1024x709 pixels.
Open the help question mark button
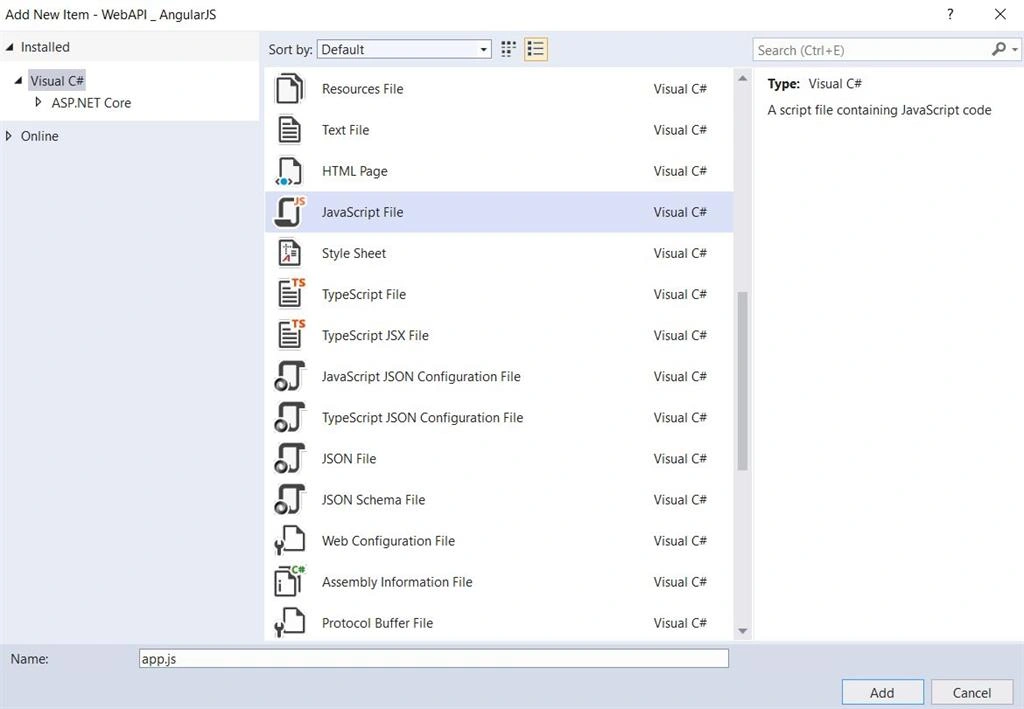(950, 14)
